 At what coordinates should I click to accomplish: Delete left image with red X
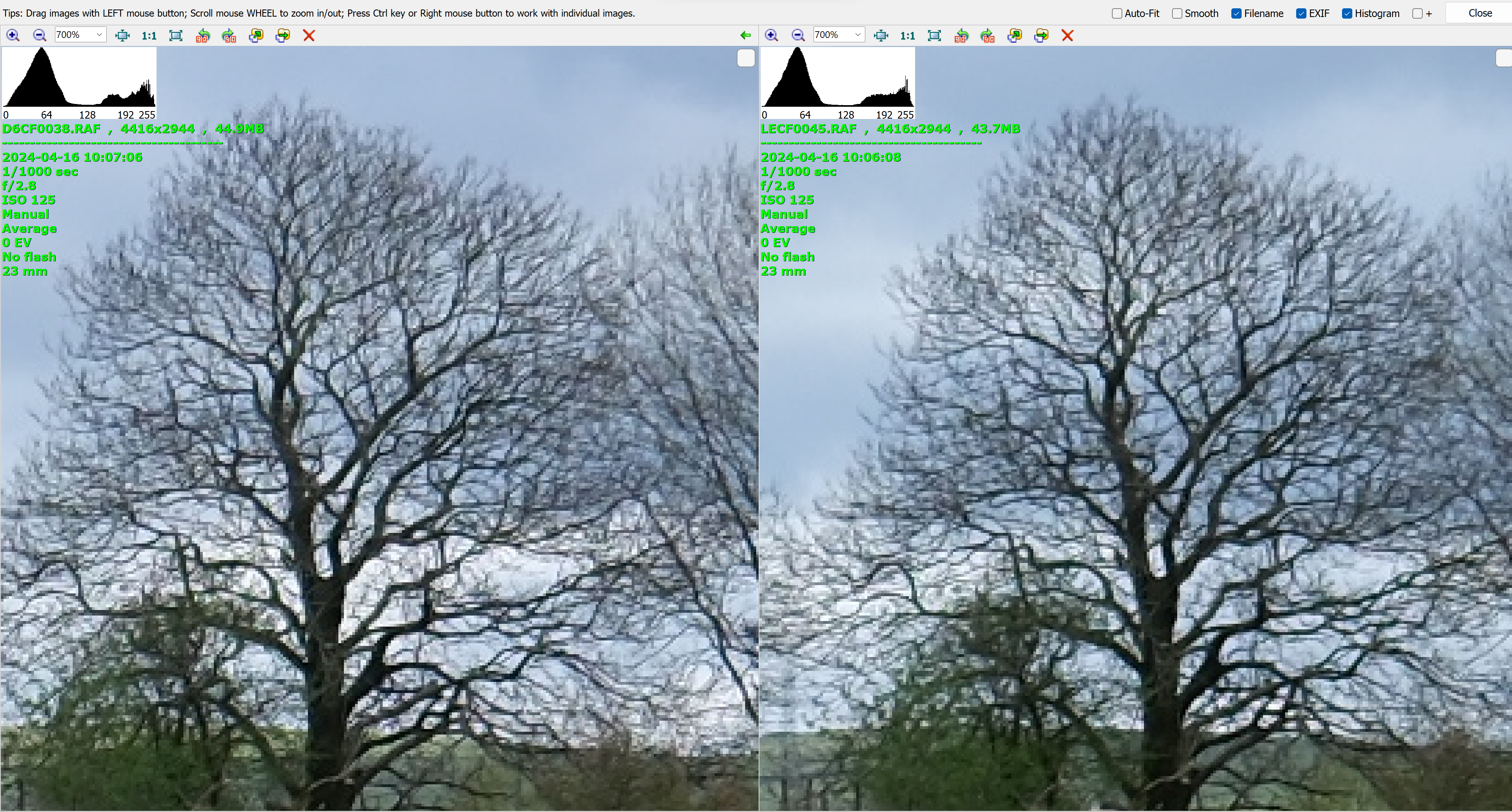pos(309,35)
